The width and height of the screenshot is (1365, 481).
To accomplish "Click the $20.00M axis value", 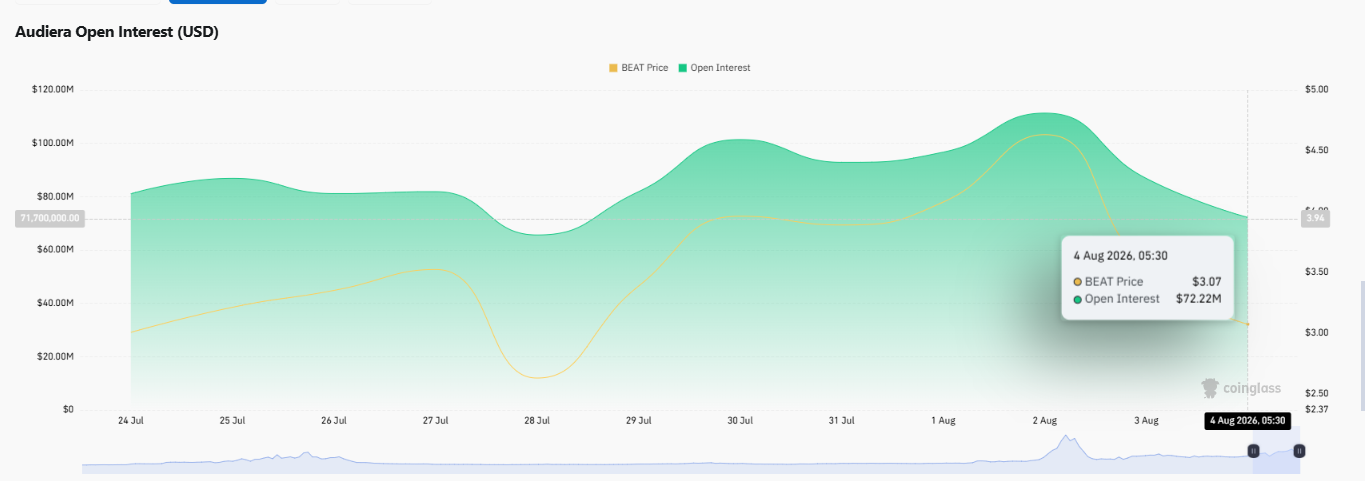I will click(55, 357).
